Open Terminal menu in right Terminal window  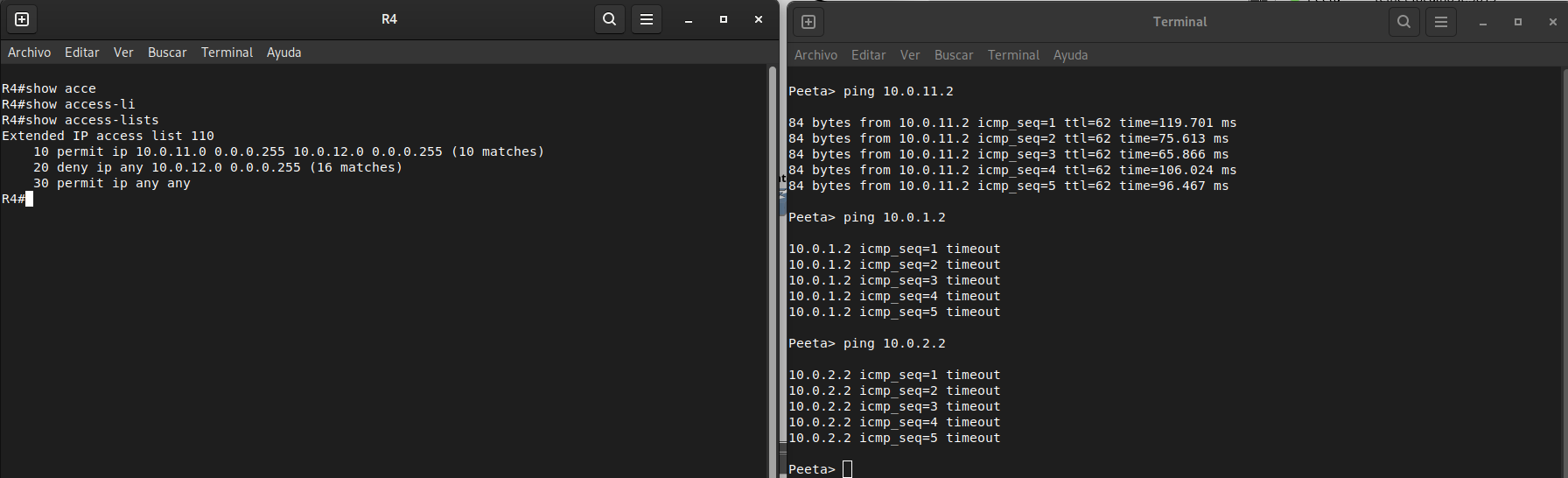1013,55
